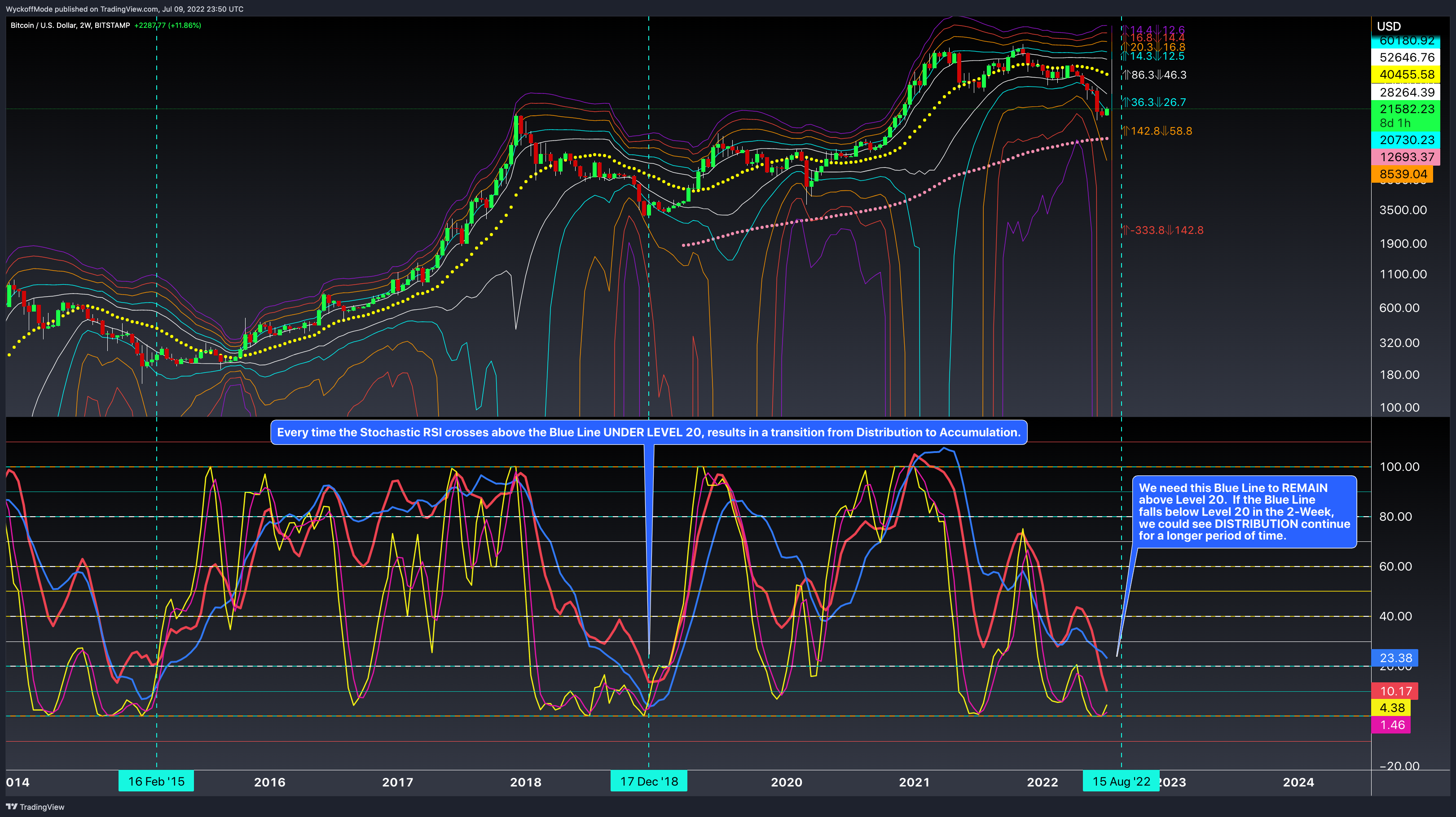The width and height of the screenshot is (1456, 817).
Task: Select the 16 Feb '15 date marker
Action: pos(156,782)
